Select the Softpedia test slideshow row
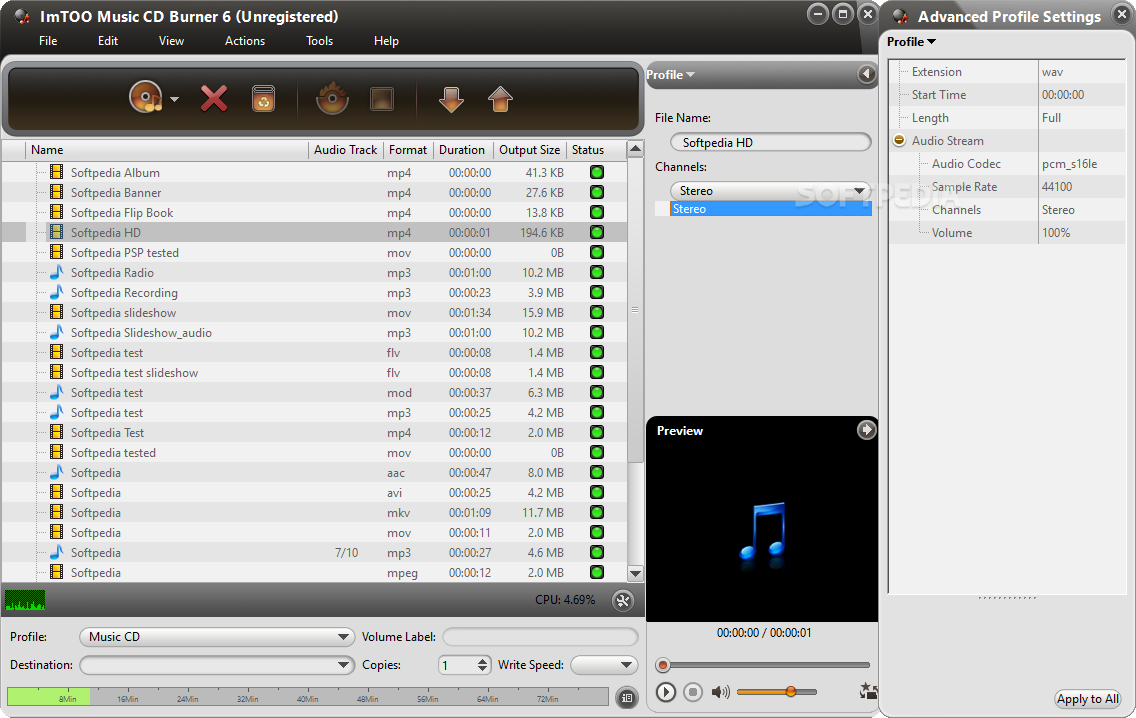1136x718 pixels. coord(314,372)
